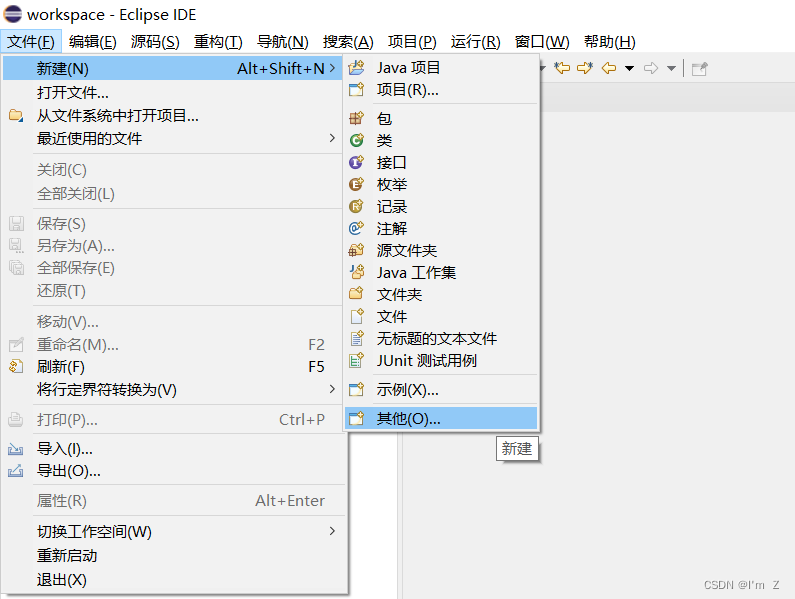
Task: Select 重新启动 to restart Eclipse
Action: coord(172,556)
